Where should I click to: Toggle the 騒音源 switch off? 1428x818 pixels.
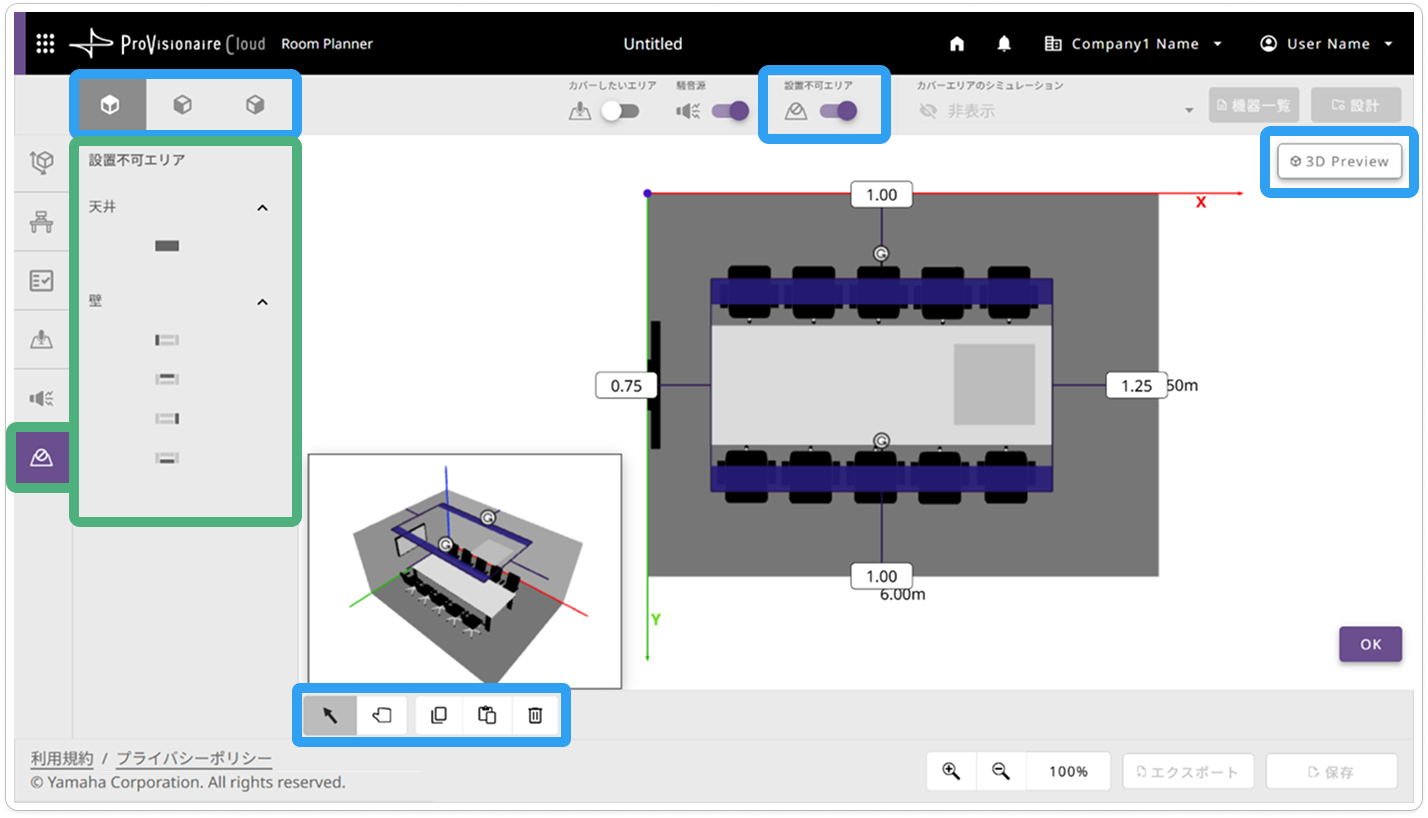(x=730, y=111)
